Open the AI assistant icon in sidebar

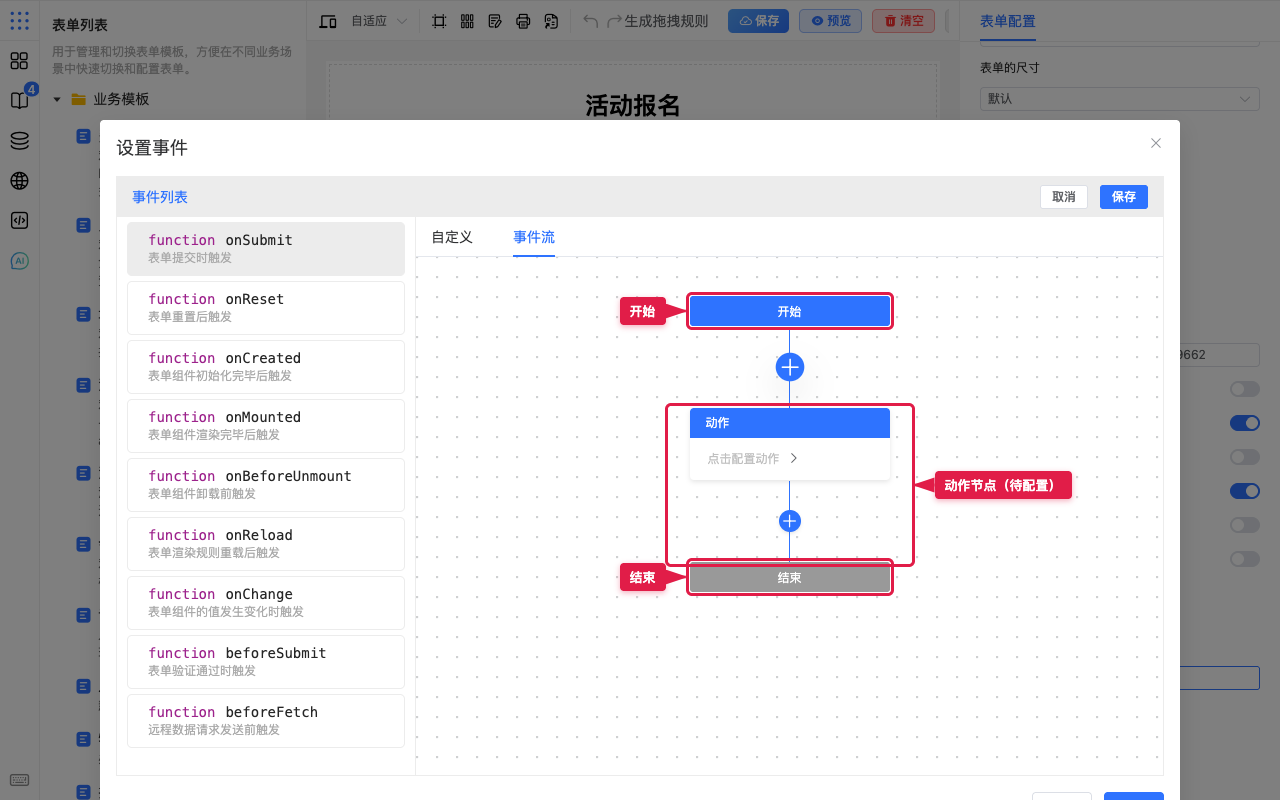19,260
